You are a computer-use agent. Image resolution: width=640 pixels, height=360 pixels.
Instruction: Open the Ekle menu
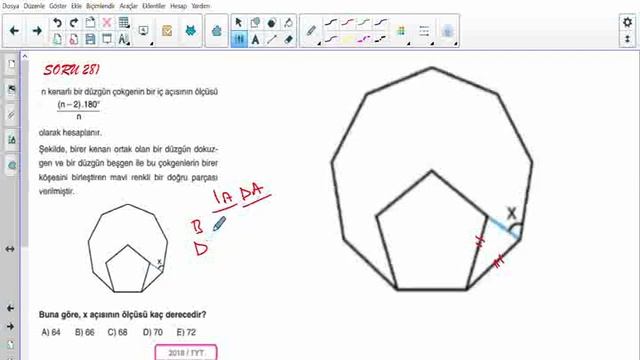[x=76, y=6]
